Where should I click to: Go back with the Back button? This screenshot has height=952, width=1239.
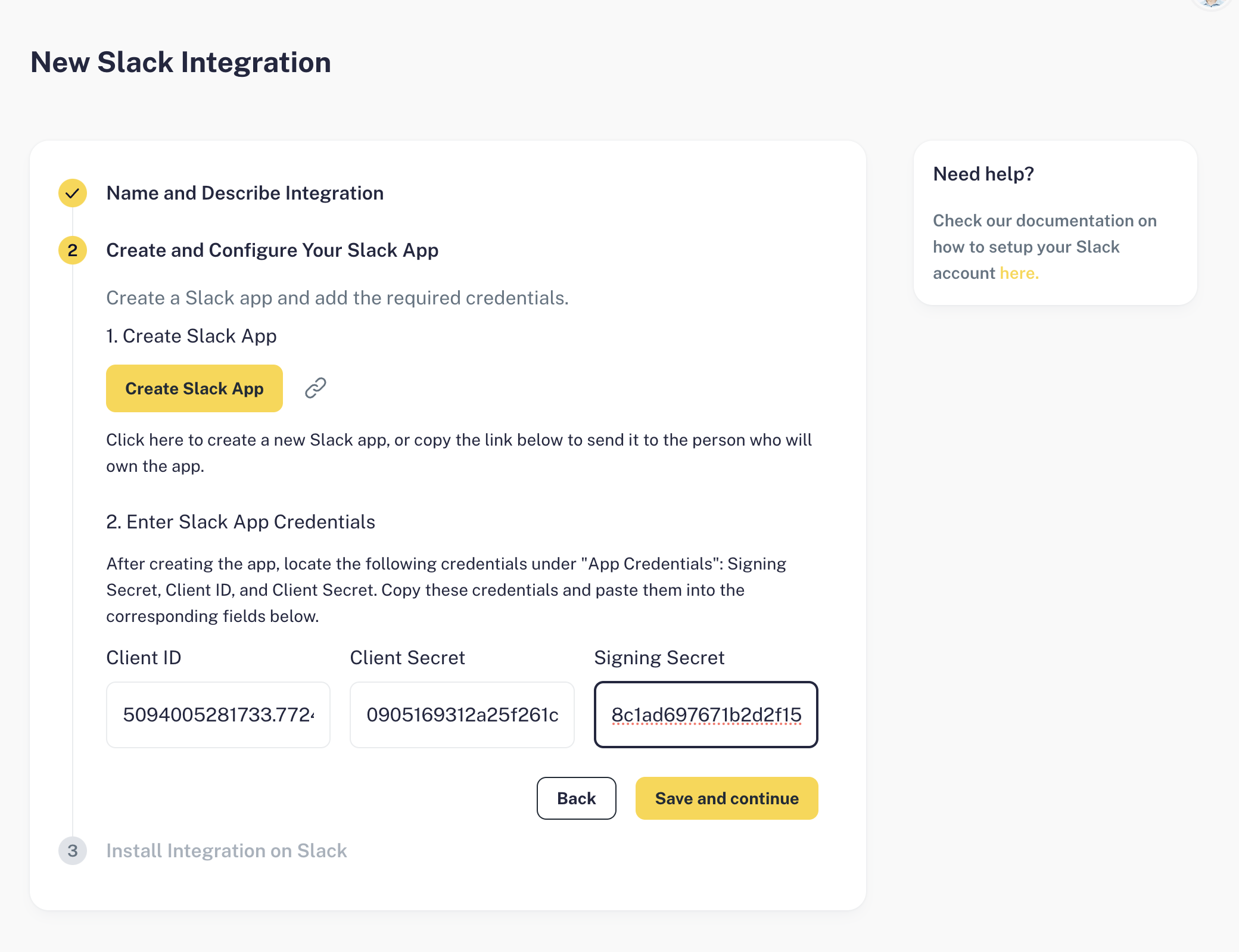pos(576,798)
